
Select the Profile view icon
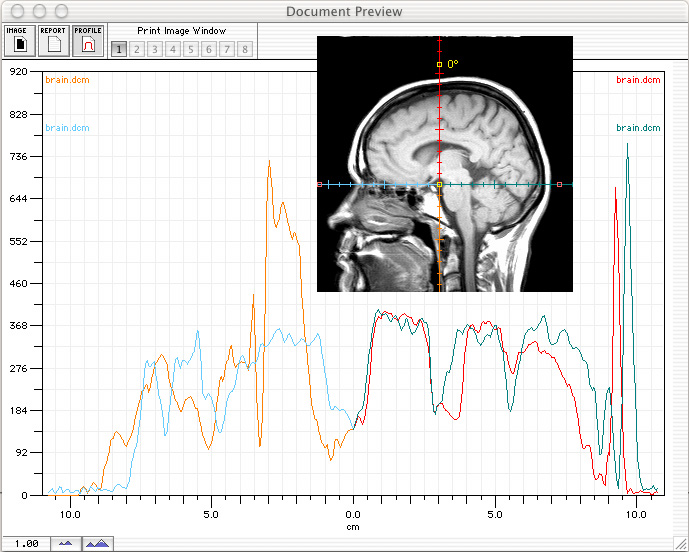click(88, 41)
